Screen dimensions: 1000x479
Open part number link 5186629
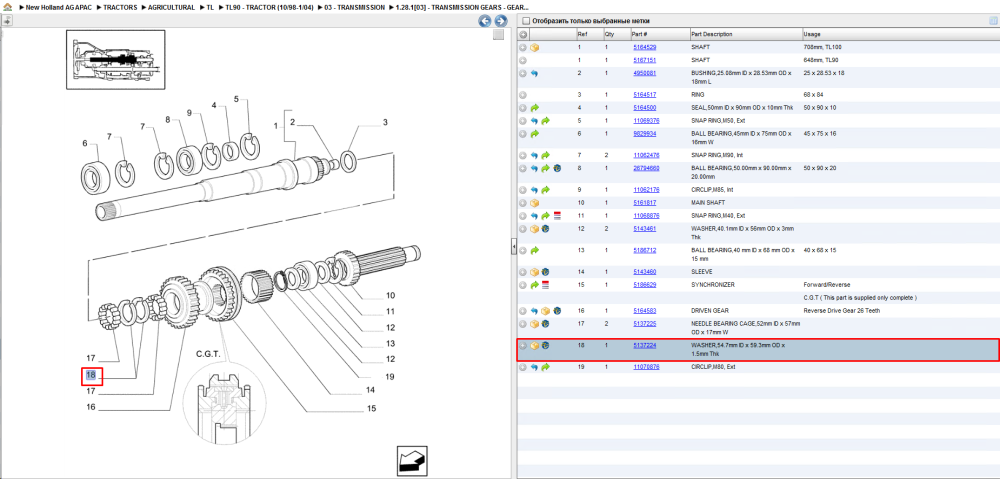coord(645,284)
